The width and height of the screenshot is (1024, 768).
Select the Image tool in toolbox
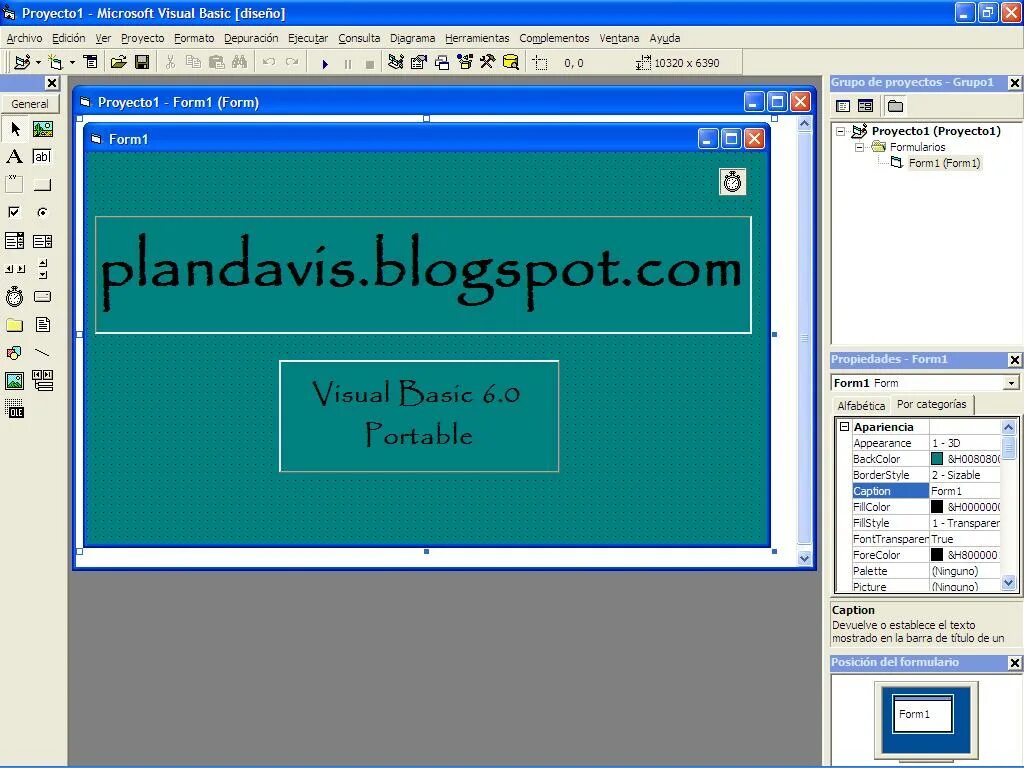15,380
